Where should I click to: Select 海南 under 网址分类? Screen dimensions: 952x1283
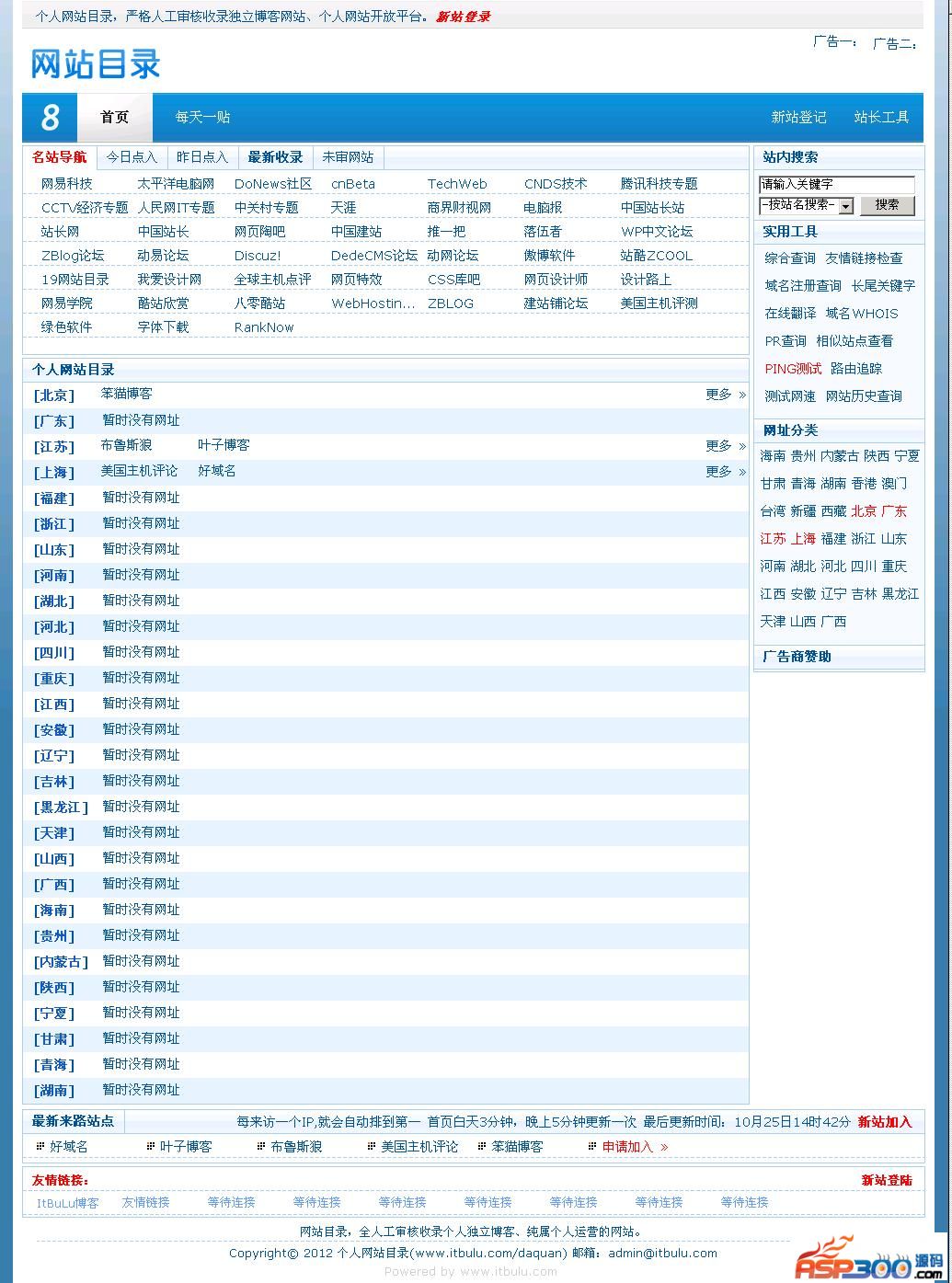[x=773, y=456]
